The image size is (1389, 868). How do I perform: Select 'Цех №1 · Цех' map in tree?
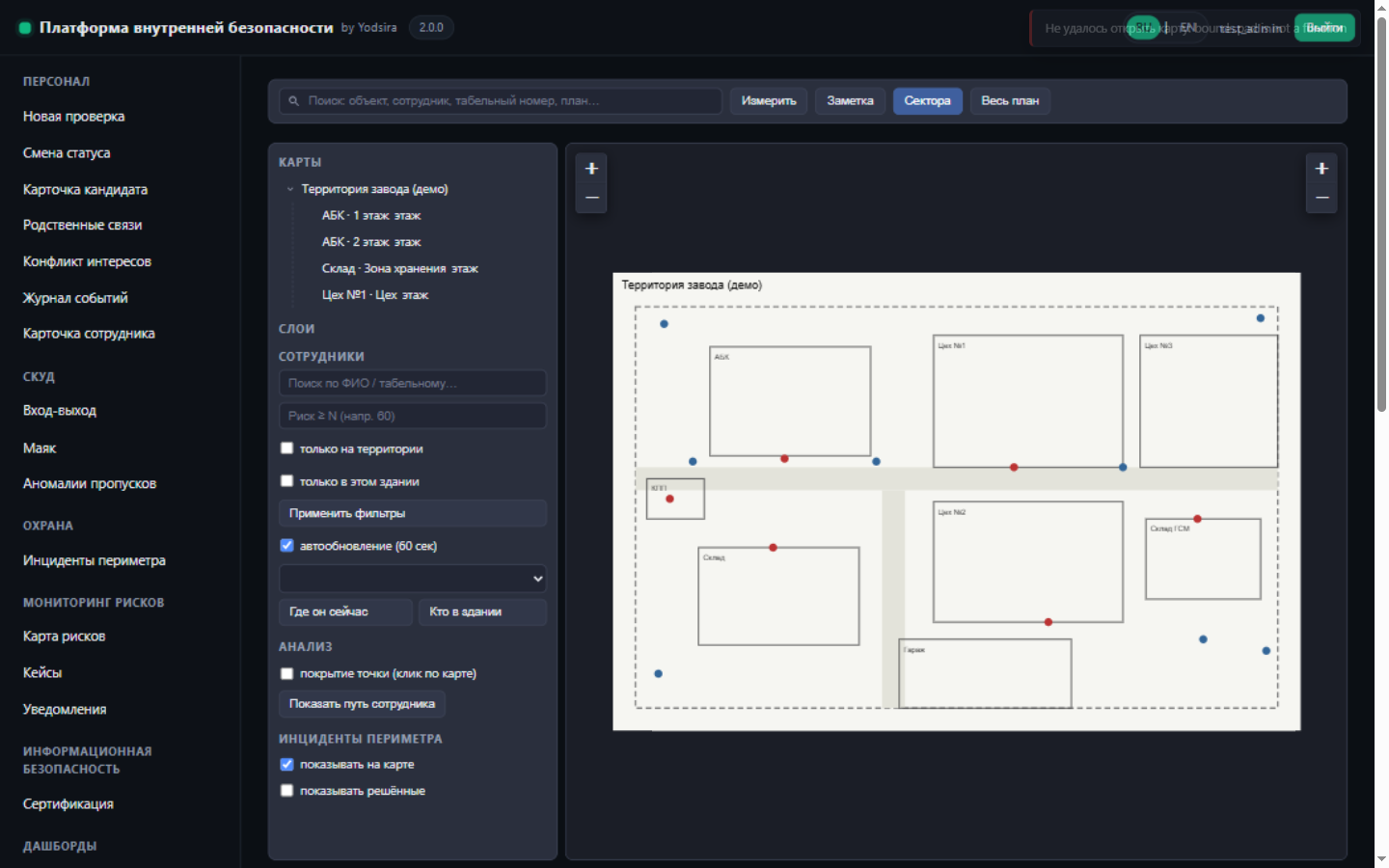375,295
